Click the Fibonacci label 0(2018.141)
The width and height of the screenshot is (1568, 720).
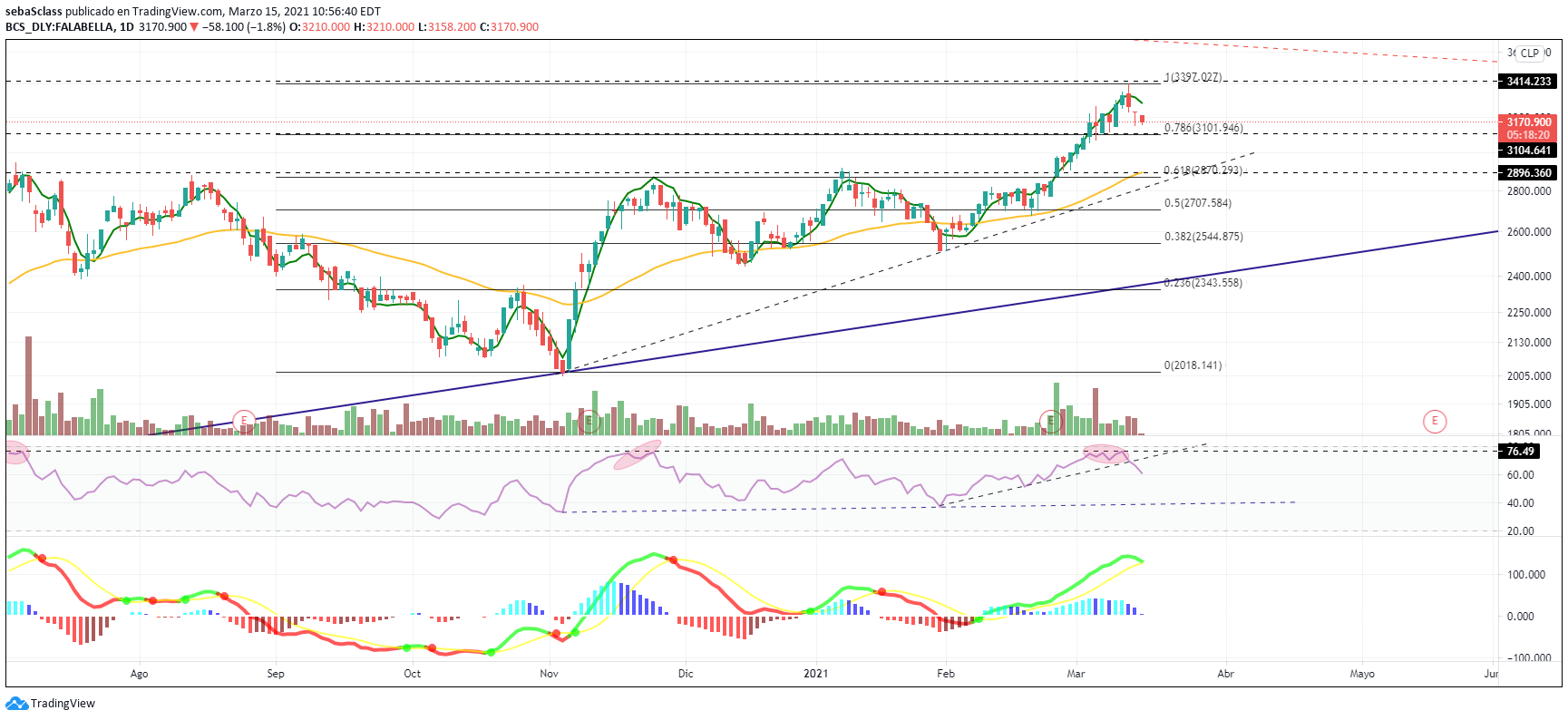point(1193,365)
